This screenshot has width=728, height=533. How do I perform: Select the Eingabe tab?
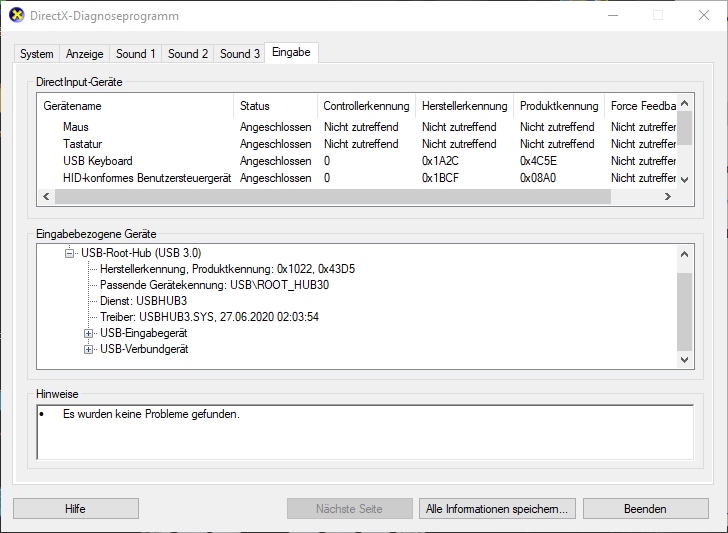(x=291, y=52)
